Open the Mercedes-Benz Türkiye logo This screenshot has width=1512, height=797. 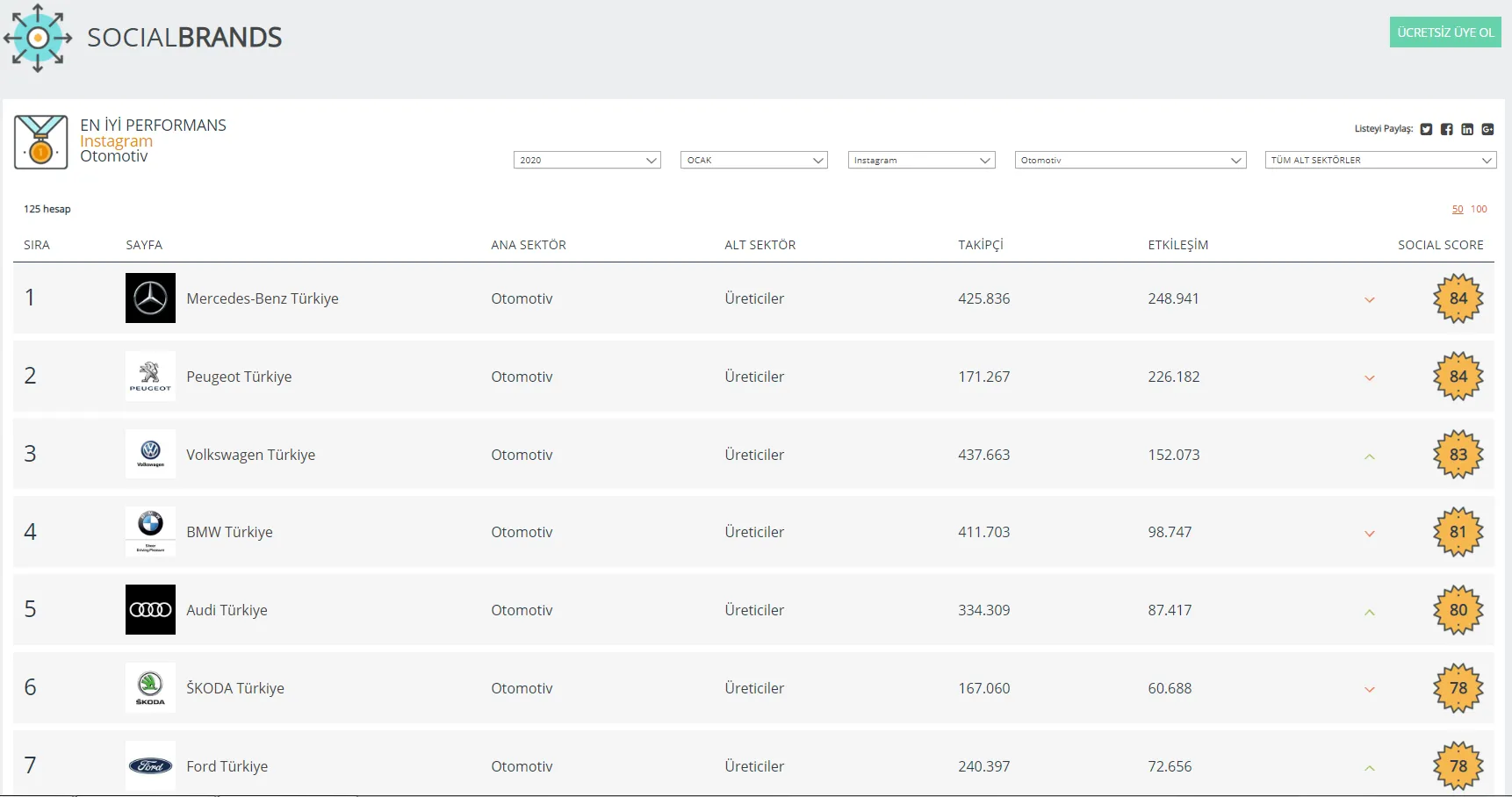(150, 298)
